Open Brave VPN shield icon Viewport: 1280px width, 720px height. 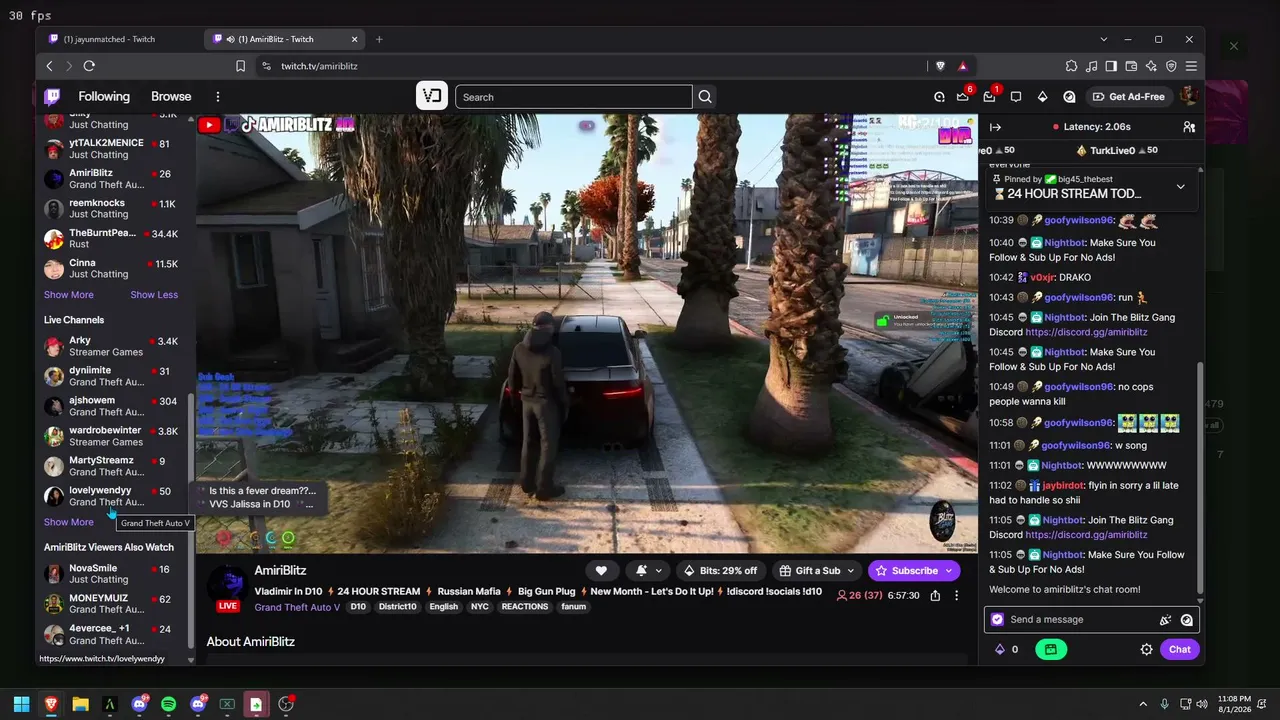click(x=1171, y=66)
